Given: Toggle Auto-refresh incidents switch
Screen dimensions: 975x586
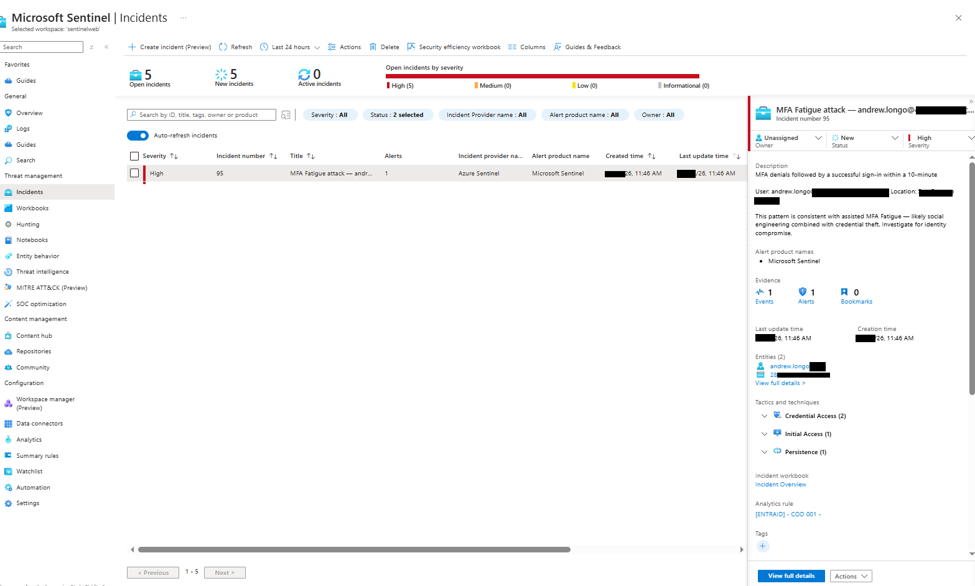Looking at the screenshot, I should [137, 135].
